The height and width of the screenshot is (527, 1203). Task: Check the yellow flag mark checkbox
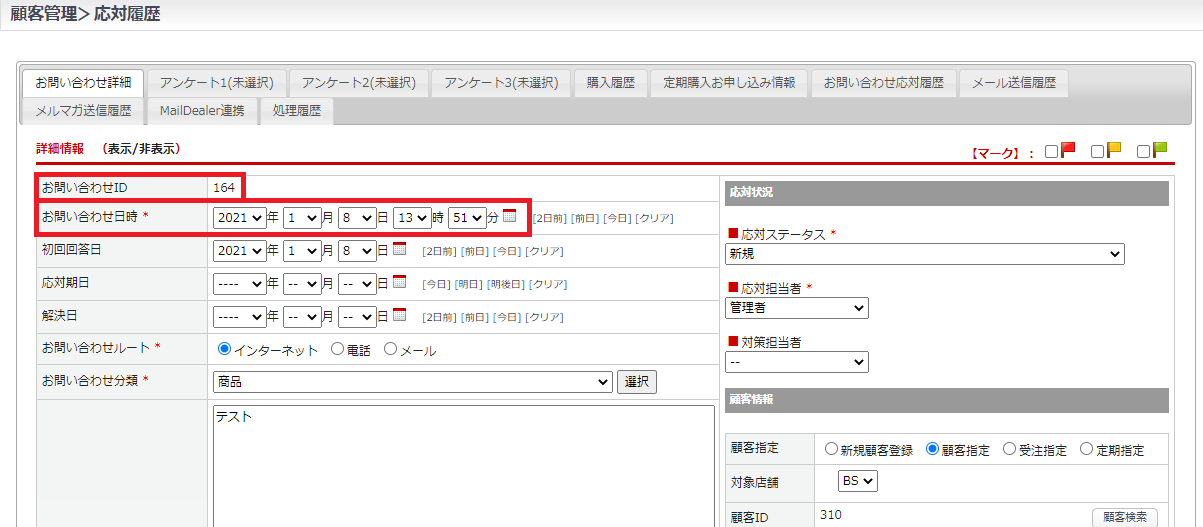click(x=1097, y=152)
